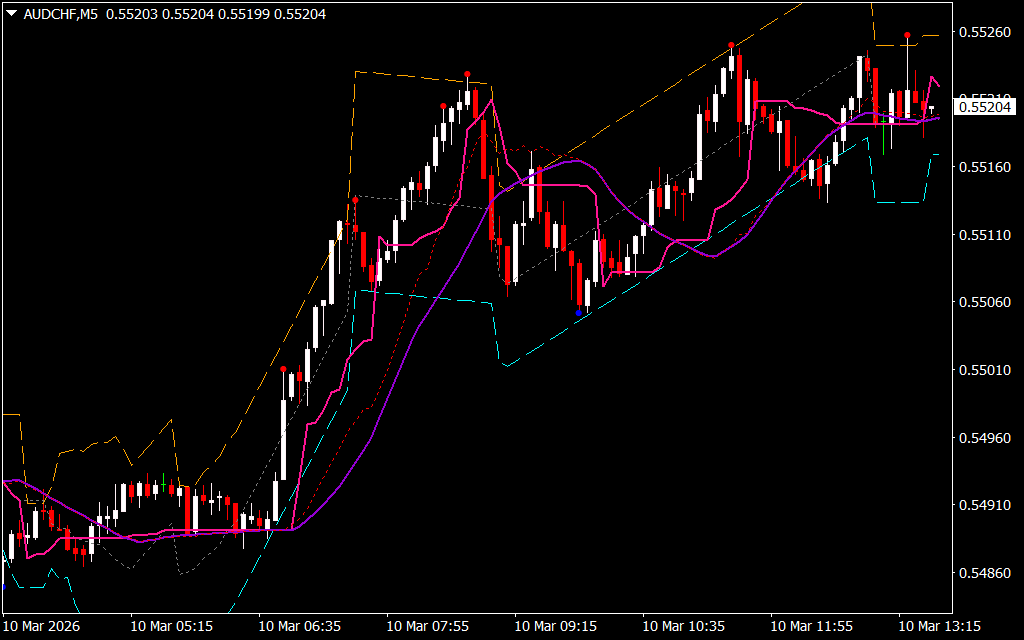1024x640 pixels.
Task: Click the blue dot swing-low marker
Action: pyautogui.click(x=578, y=313)
